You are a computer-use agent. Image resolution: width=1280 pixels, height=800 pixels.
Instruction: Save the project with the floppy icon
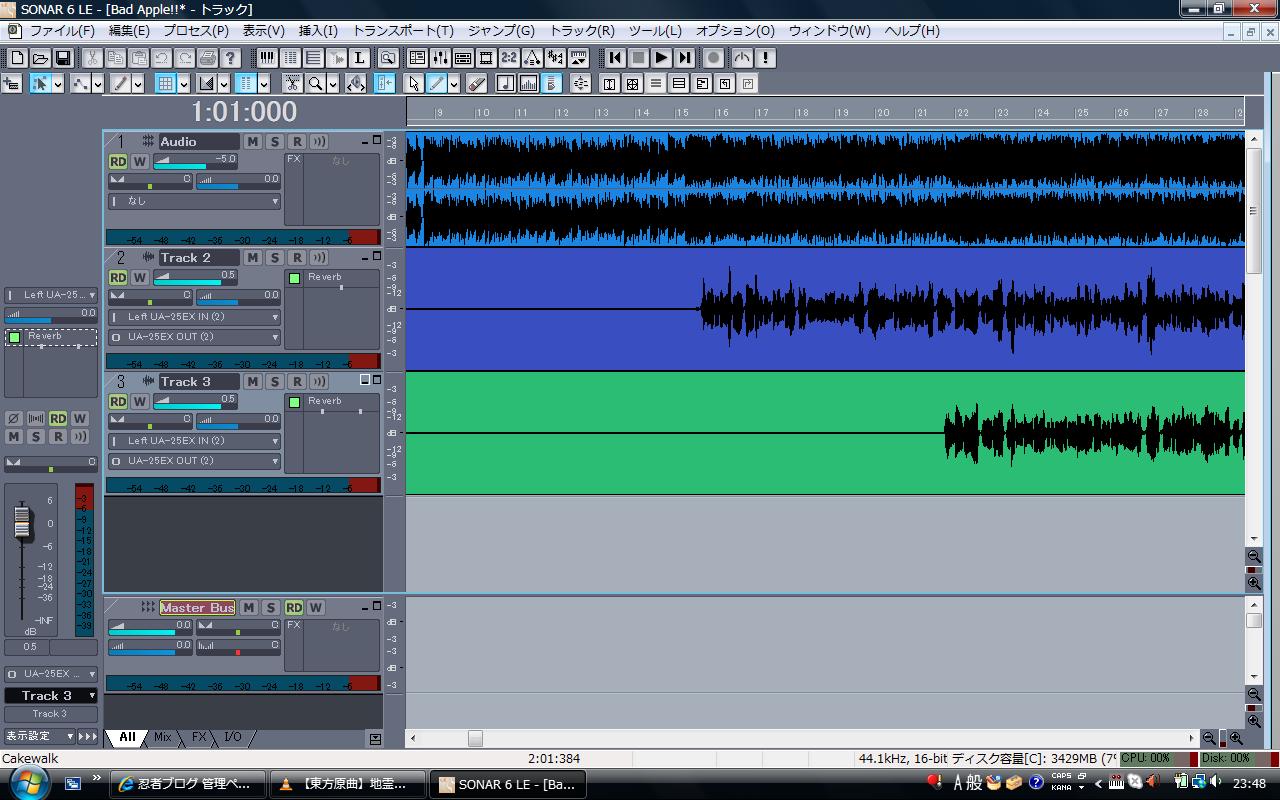(x=63, y=58)
